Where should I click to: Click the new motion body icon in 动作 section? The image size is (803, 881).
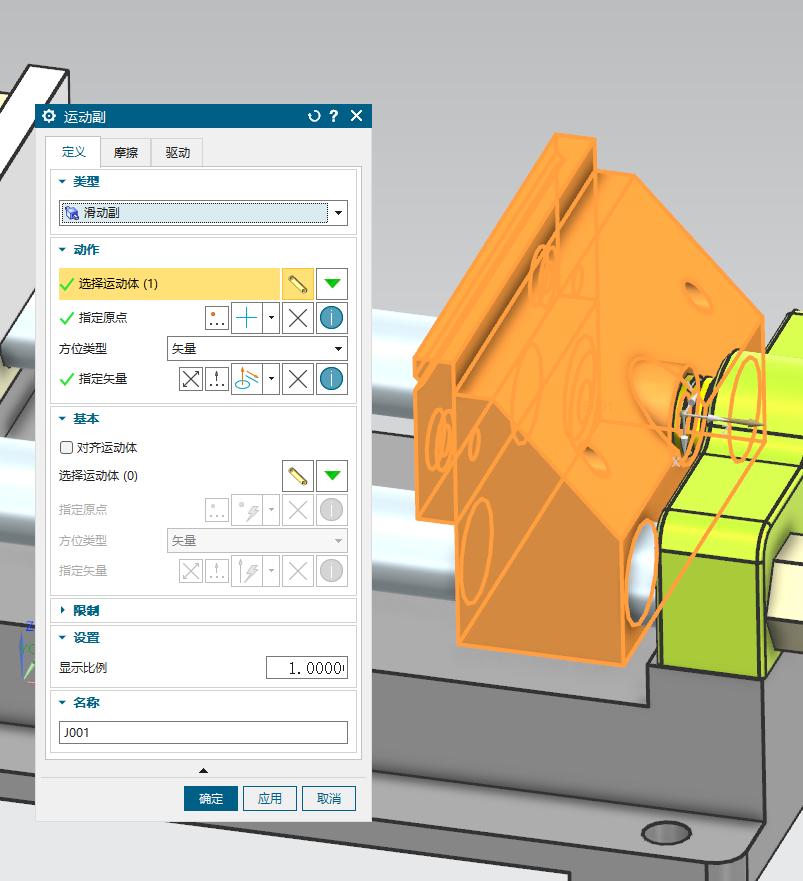tap(298, 284)
